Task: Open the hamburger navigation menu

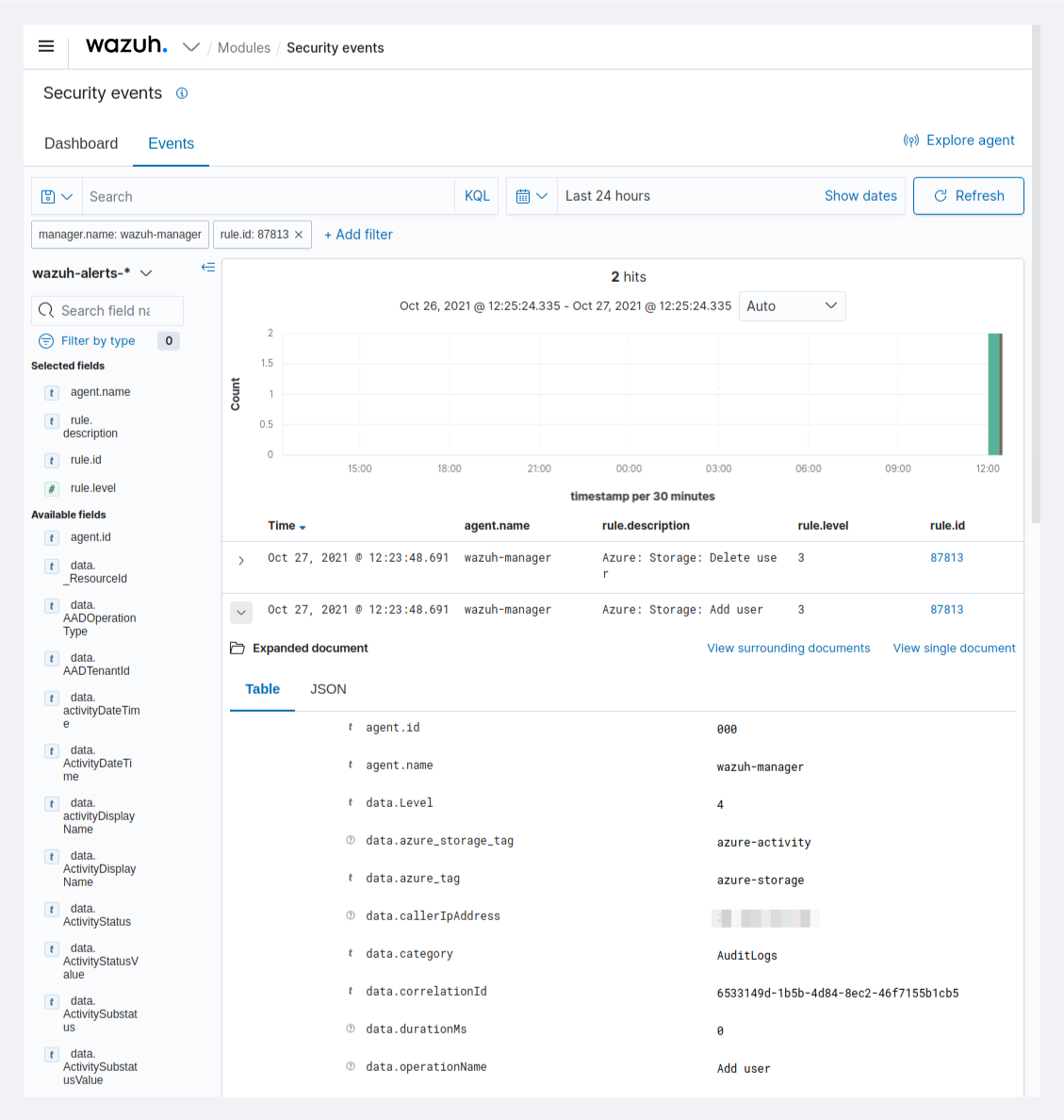Action: point(46,46)
